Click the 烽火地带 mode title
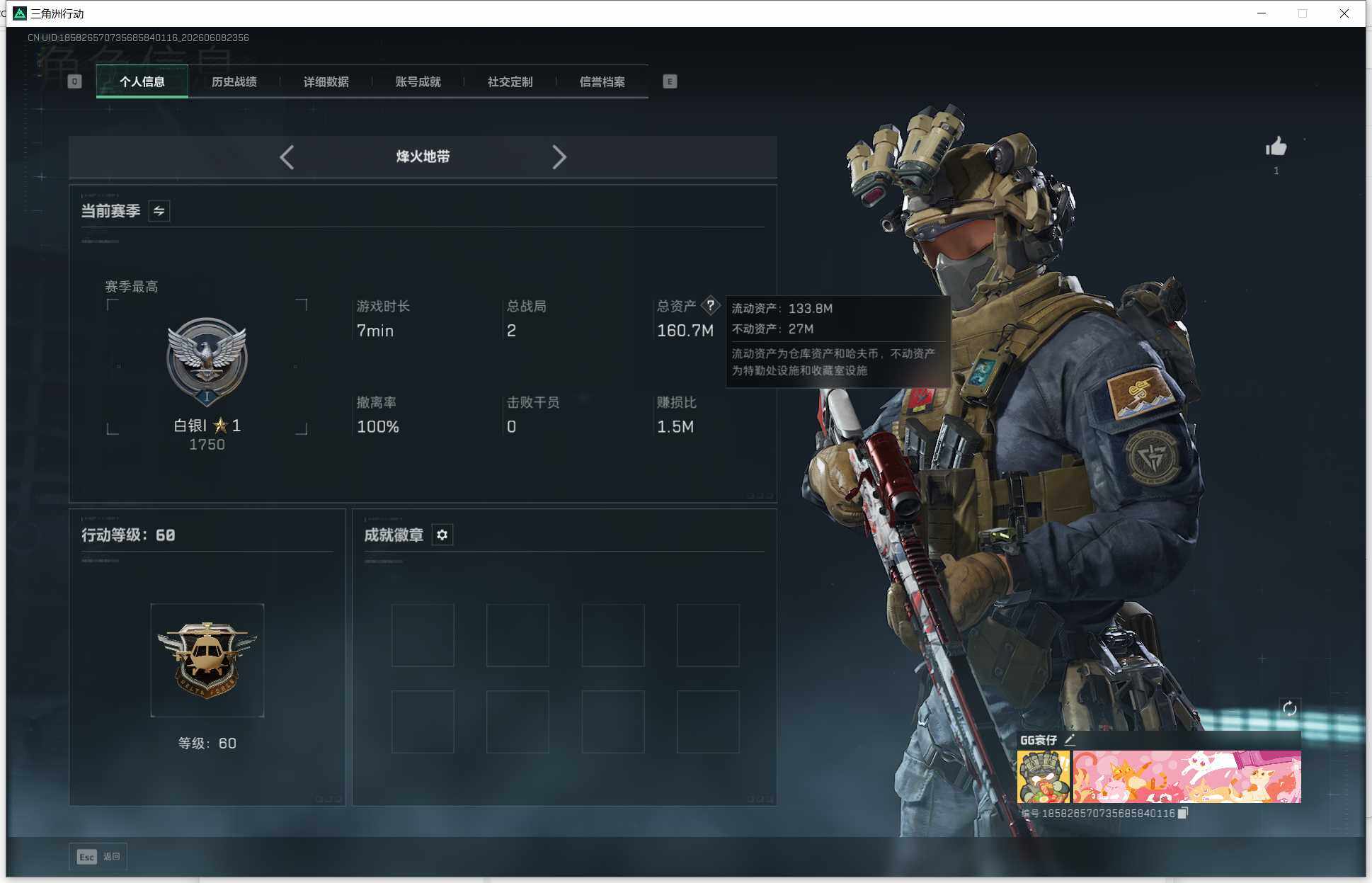This screenshot has height=883, width=1372. [x=423, y=156]
